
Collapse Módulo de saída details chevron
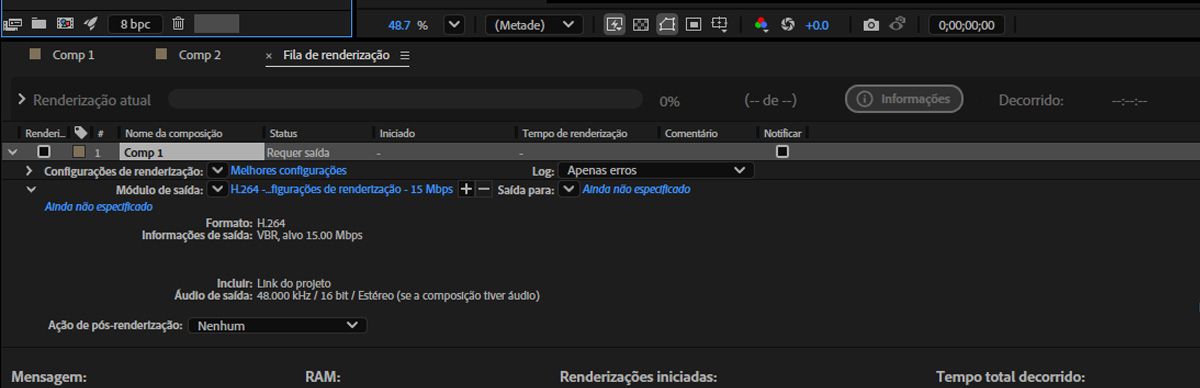click(x=30, y=189)
